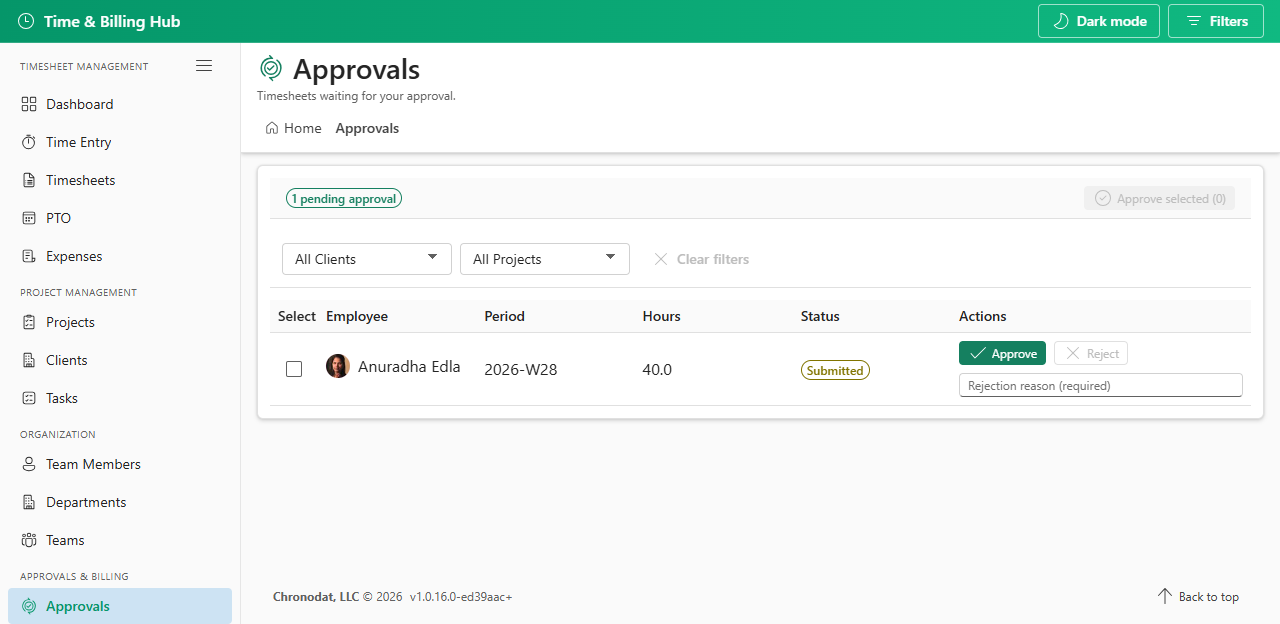Click the Status column header
The image size is (1280, 624).
point(820,316)
